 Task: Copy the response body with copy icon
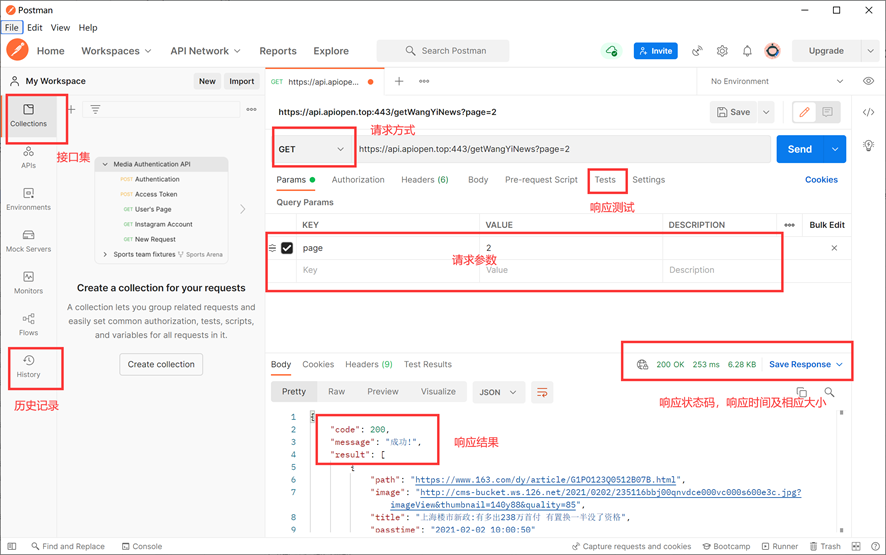coord(801,392)
